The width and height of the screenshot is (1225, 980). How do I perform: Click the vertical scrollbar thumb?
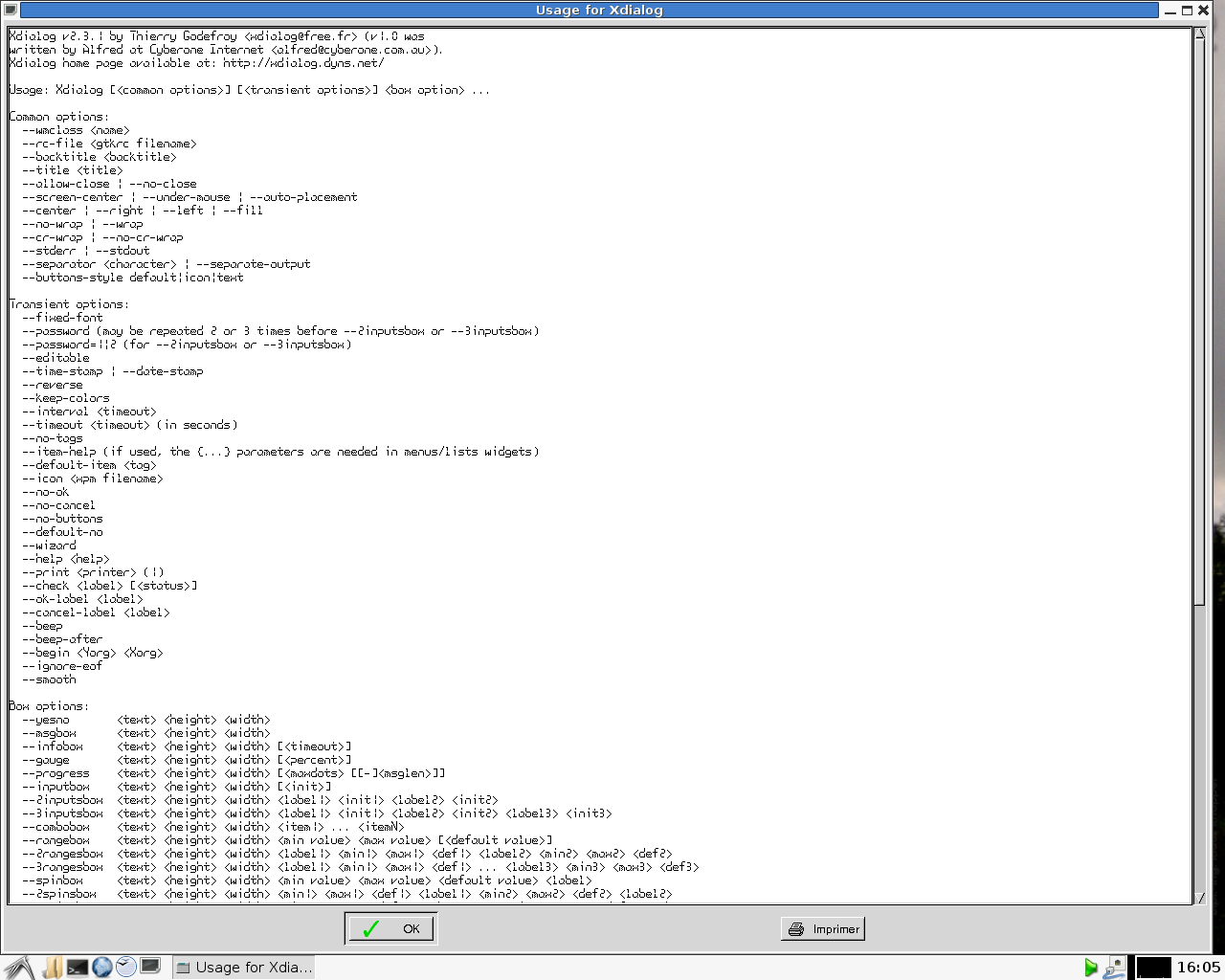tap(1199, 322)
